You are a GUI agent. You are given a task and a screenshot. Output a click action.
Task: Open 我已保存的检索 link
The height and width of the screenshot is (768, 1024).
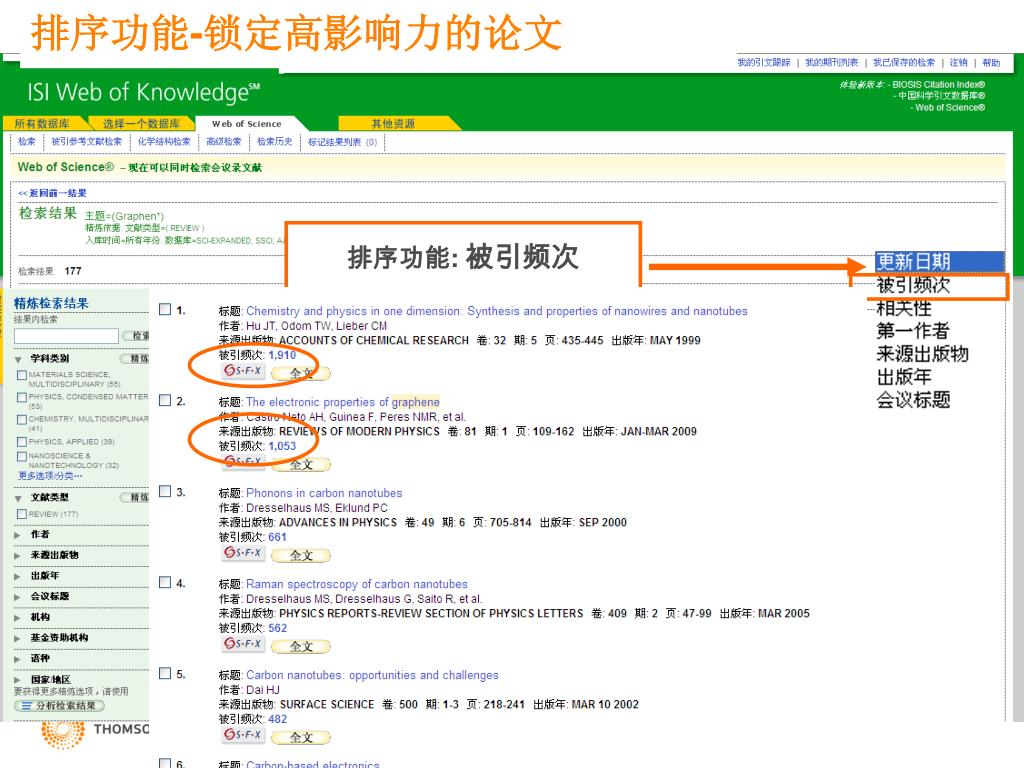point(904,63)
